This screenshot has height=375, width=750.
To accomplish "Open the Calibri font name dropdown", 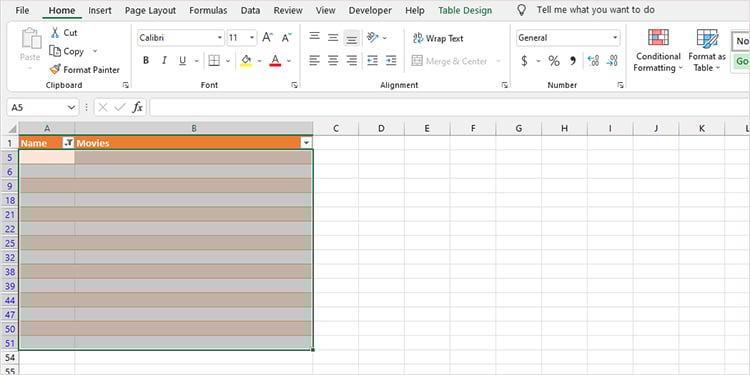I will tap(220, 37).
